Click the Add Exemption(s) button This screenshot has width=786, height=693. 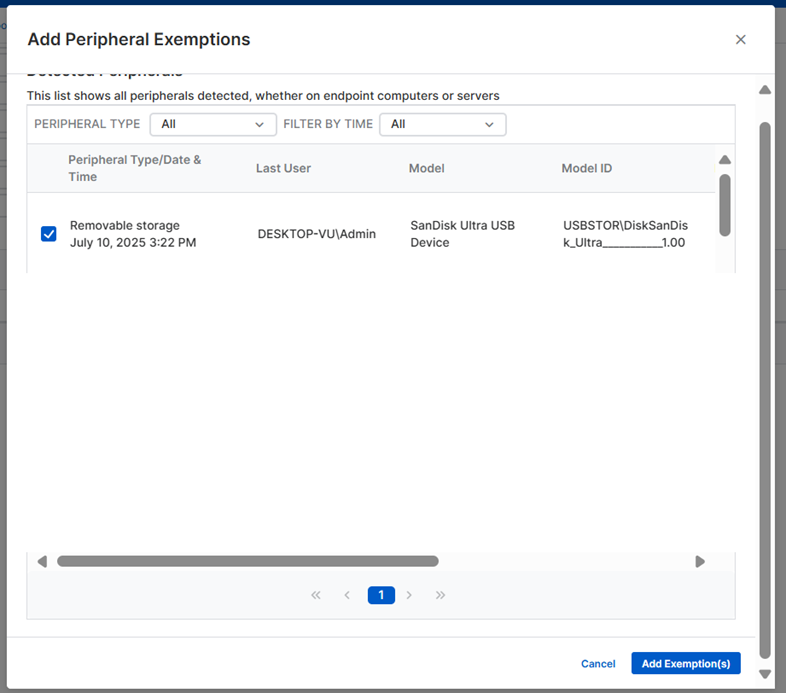(x=685, y=664)
